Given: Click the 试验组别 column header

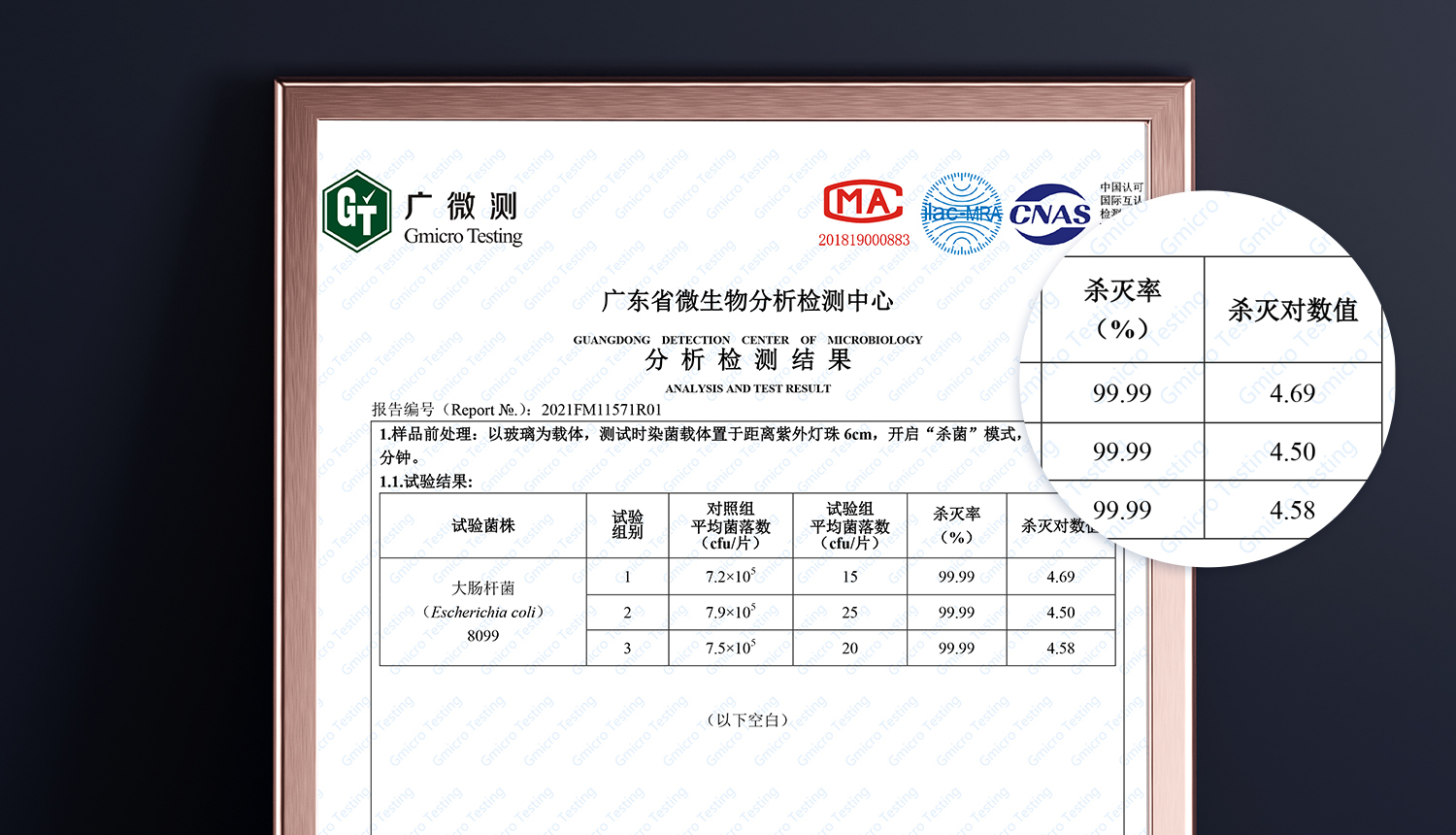Looking at the screenshot, I should point(627,524).
